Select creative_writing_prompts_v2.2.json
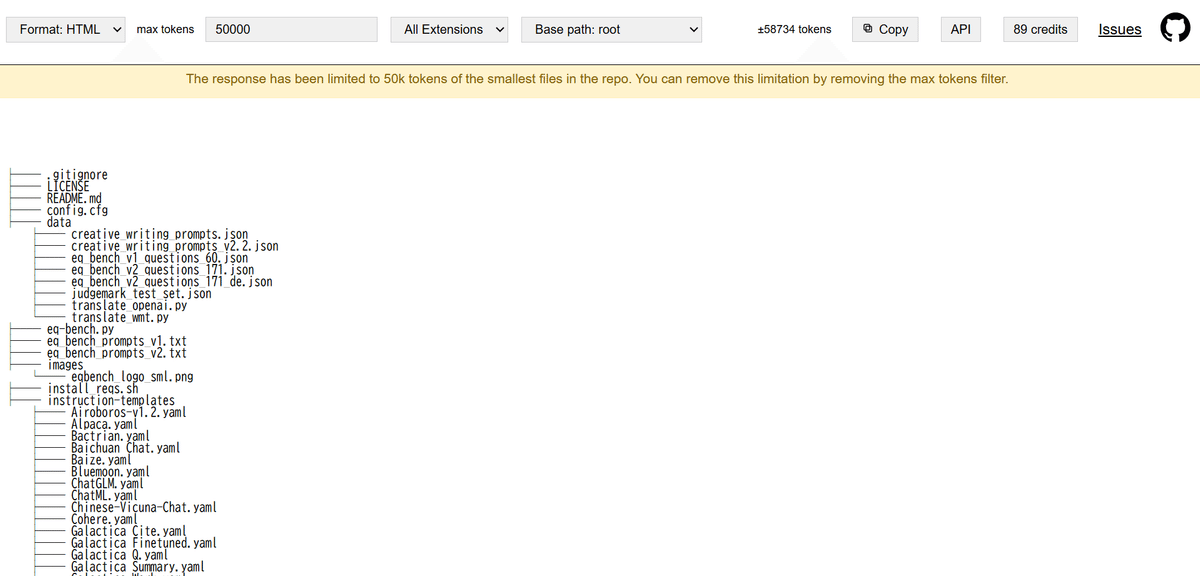This screenshot has height=576, width=1200. [x=175, y=246]
